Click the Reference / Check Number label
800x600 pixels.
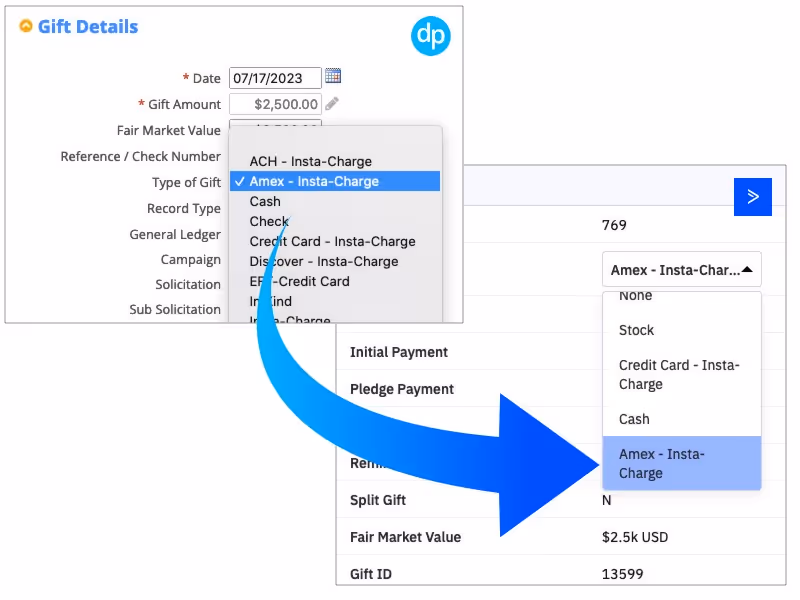pos(140,156)
